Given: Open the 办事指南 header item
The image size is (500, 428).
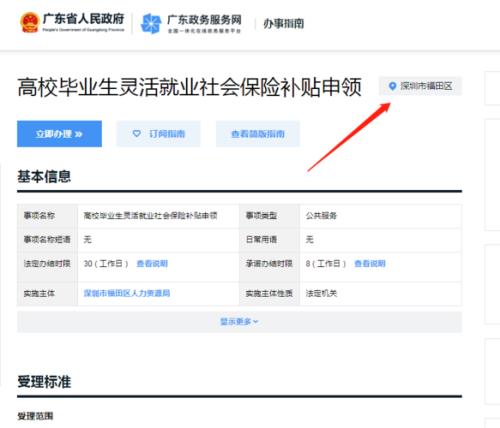Looking at the screenshot, I should click(283, 23).
